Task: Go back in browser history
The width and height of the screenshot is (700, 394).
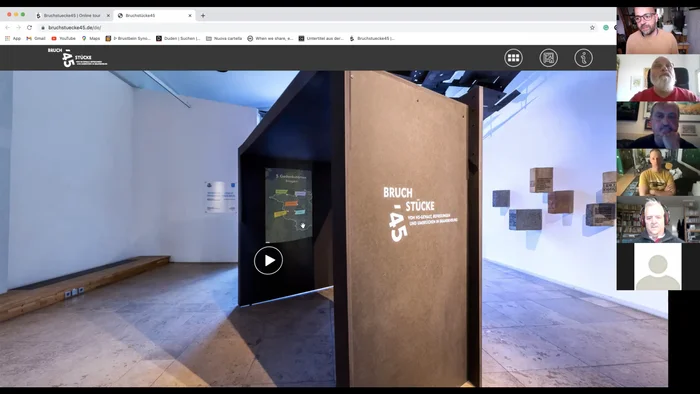Action: [8, 28]
